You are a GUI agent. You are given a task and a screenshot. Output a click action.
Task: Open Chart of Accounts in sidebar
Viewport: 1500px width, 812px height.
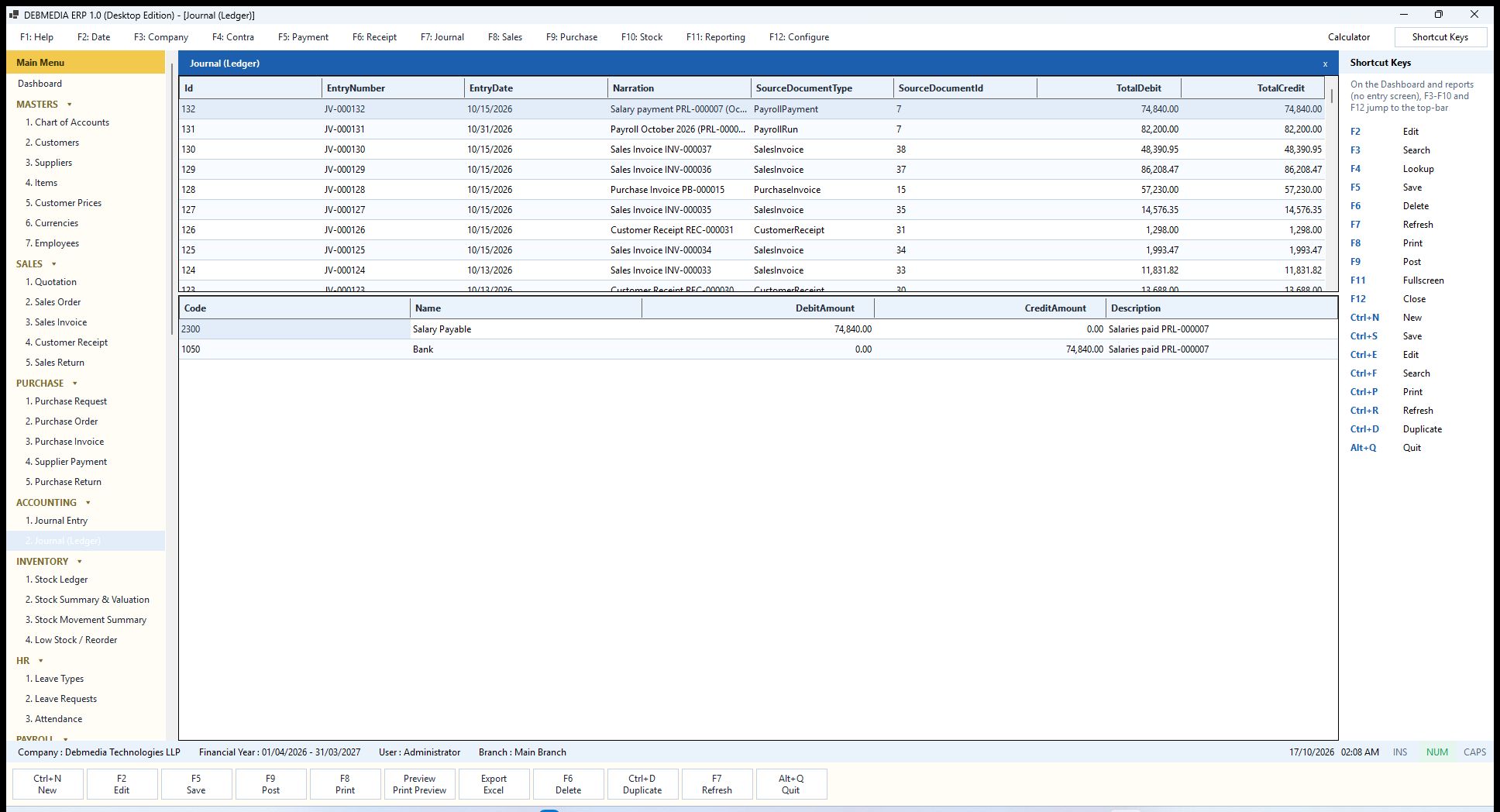pos(67,122)
